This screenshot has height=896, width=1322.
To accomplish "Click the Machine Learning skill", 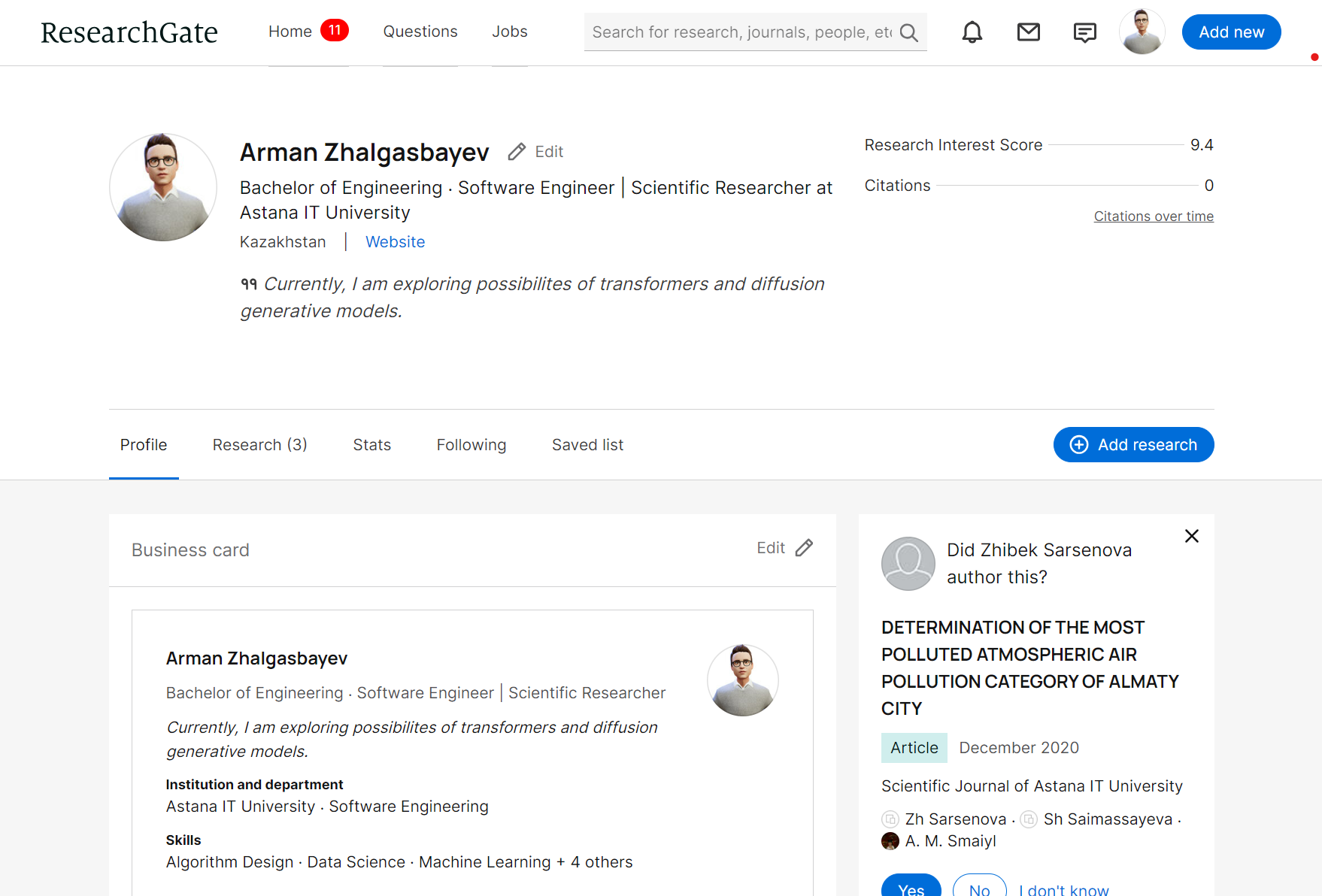I will (x=484, y=862).
